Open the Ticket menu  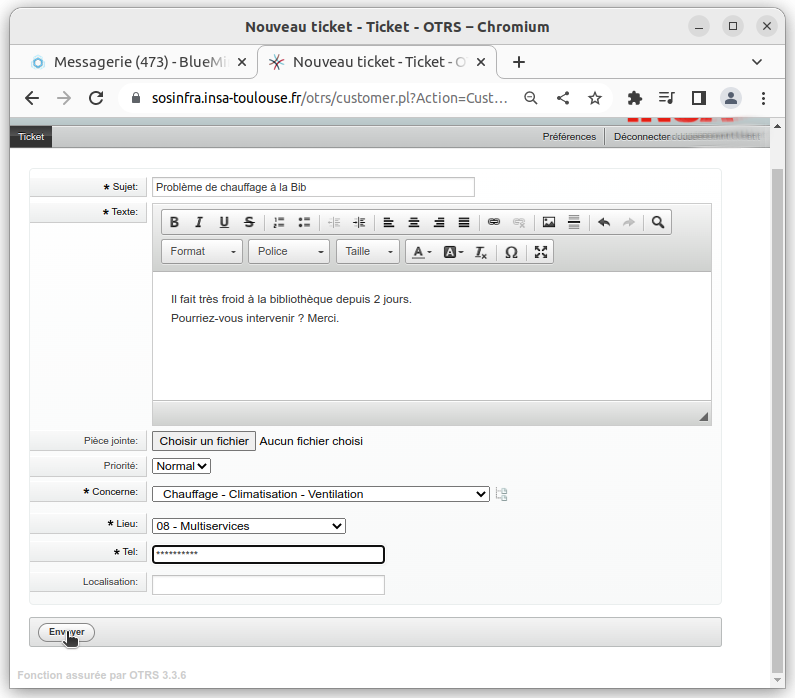[x=31, y=137]
